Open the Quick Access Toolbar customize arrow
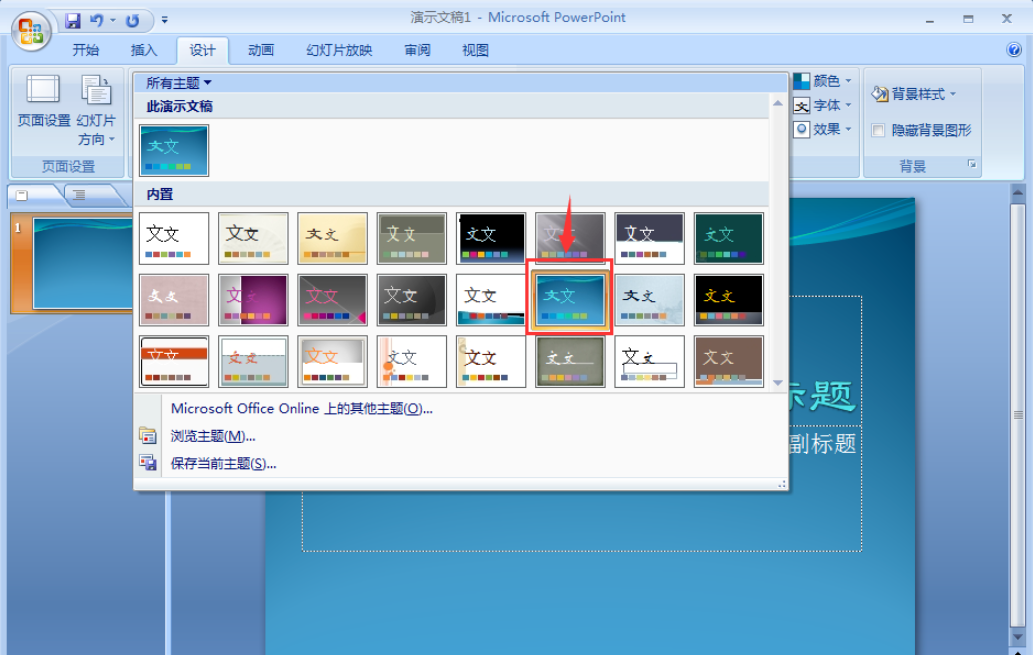 [x=165, y=20]
